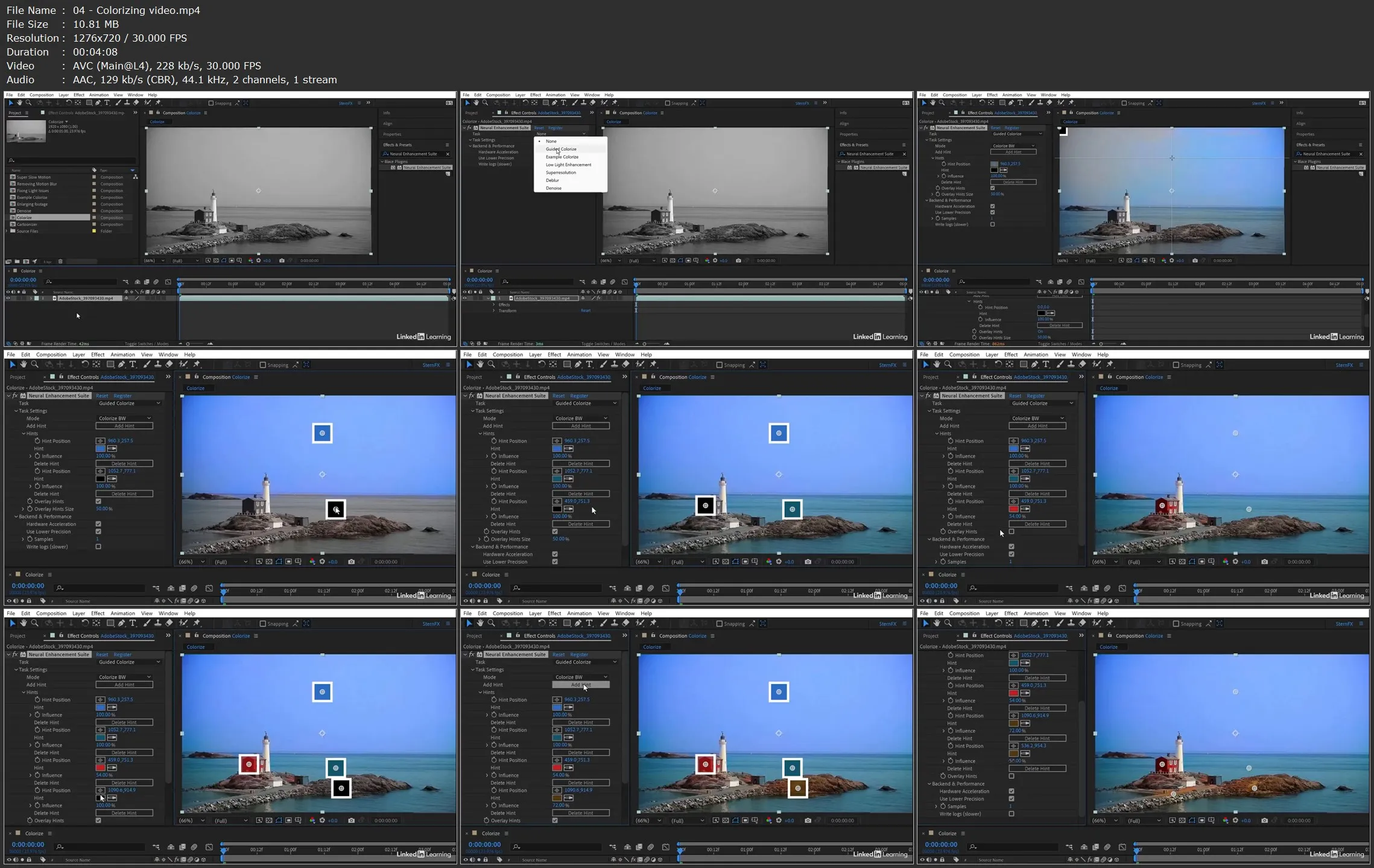The height and width of the screenshot is (868, 1374).
Task: Select Rotation tool in frame with black rock marker
Action: coord(85,623)
